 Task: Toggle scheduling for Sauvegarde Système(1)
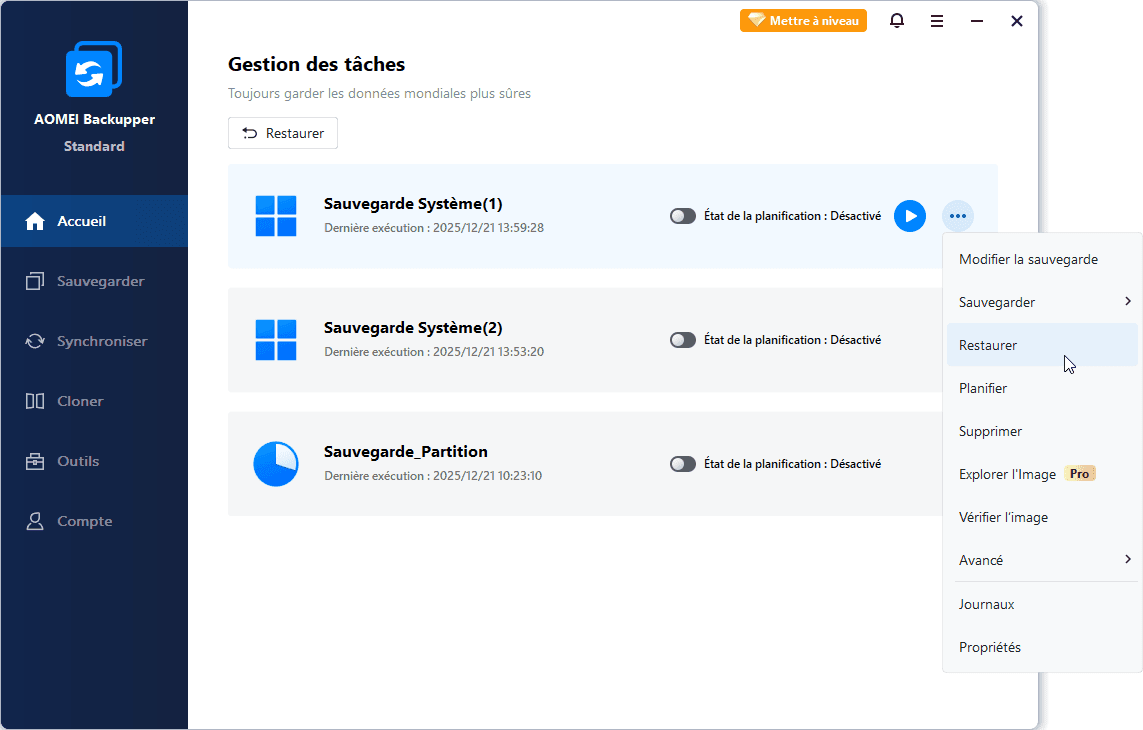click(683, 216)
